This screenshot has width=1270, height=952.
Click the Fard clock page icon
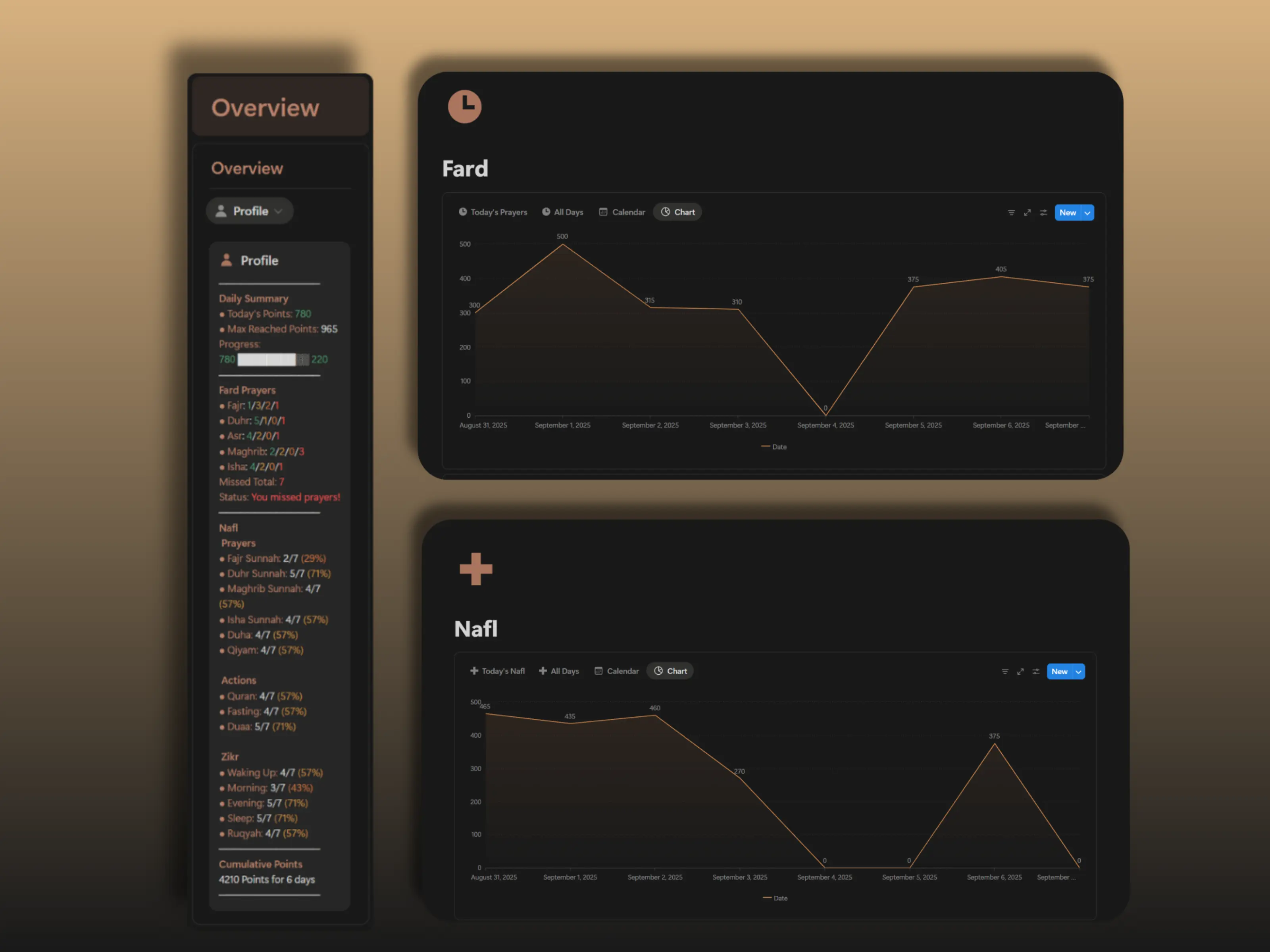pos(464,106)
